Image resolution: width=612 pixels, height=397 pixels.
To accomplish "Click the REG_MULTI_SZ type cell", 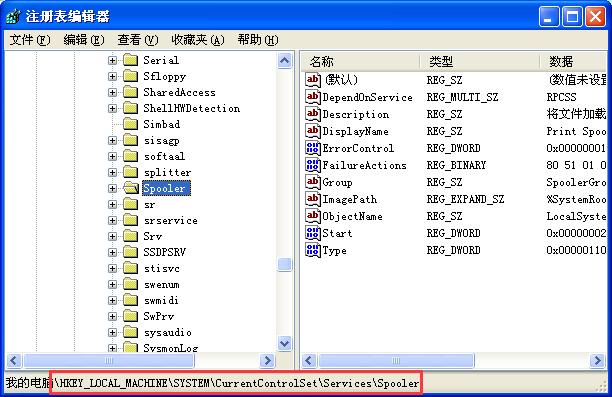I will click(462, 97).
